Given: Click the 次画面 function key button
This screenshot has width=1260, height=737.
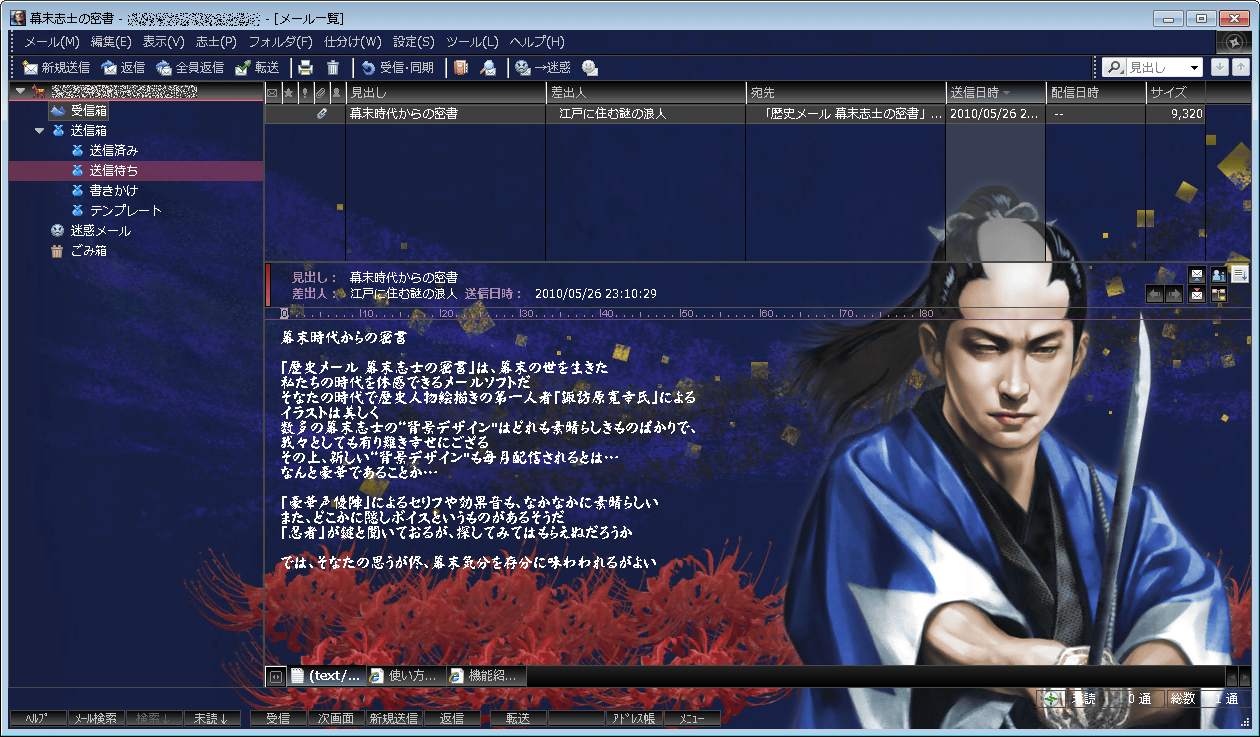Looking at the screenshot, I should click(336, 718).
